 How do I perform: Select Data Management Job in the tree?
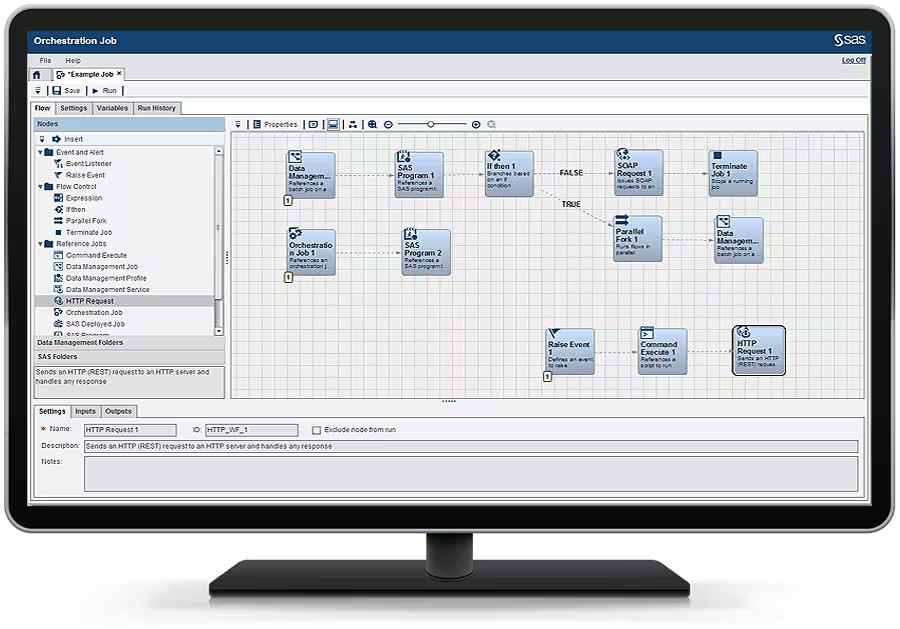[x=102, y=267]
